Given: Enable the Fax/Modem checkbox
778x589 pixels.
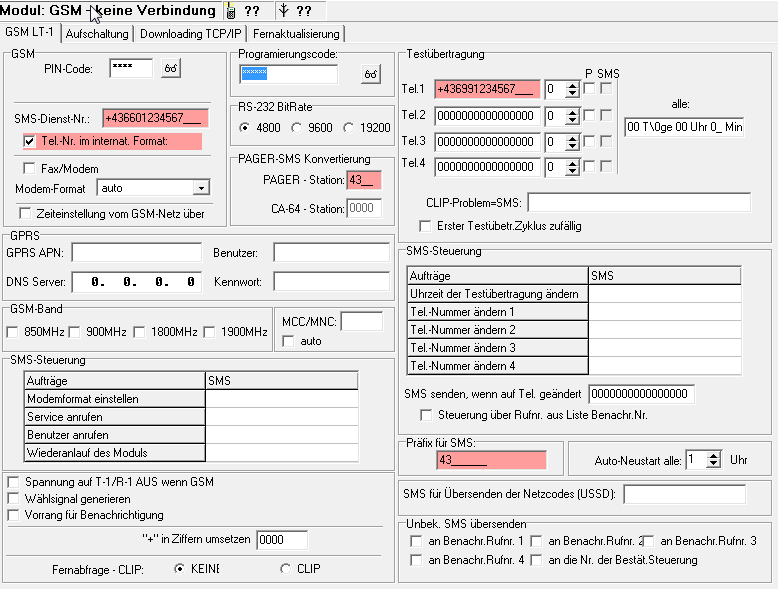Looking at the screenshot, I should [29, 168].
